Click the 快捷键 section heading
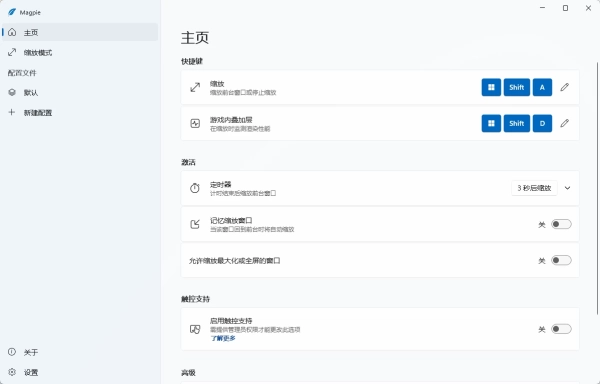 coord(192,61)
